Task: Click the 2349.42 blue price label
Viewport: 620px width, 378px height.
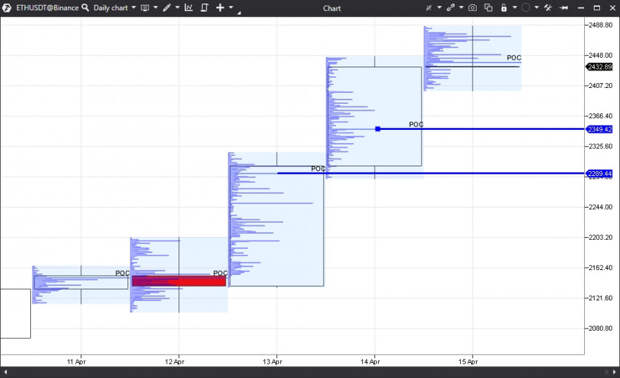Action: [599, 129]
